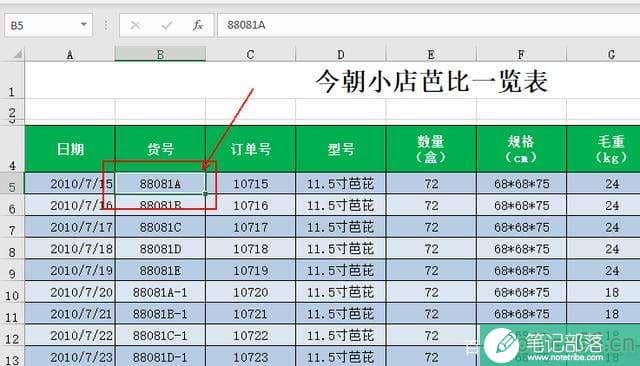The width and height of the screenshot is (640, 366).
Task: Click the 订单号 header cell
Action: [x=251, y=149]
